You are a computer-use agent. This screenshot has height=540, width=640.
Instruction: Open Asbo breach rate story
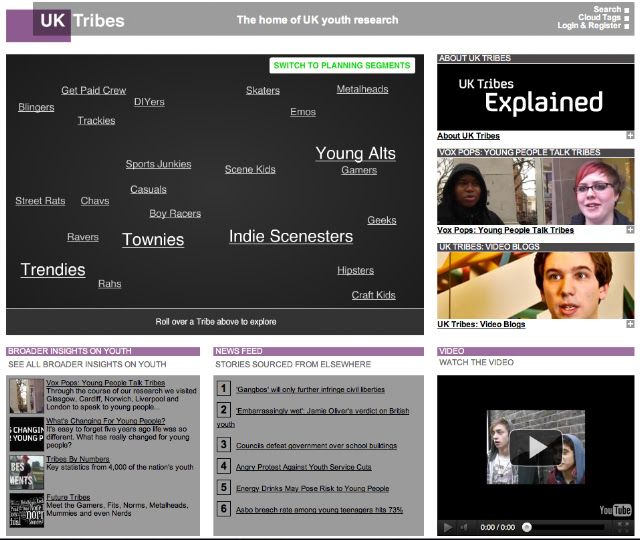(x=320, y=509)
